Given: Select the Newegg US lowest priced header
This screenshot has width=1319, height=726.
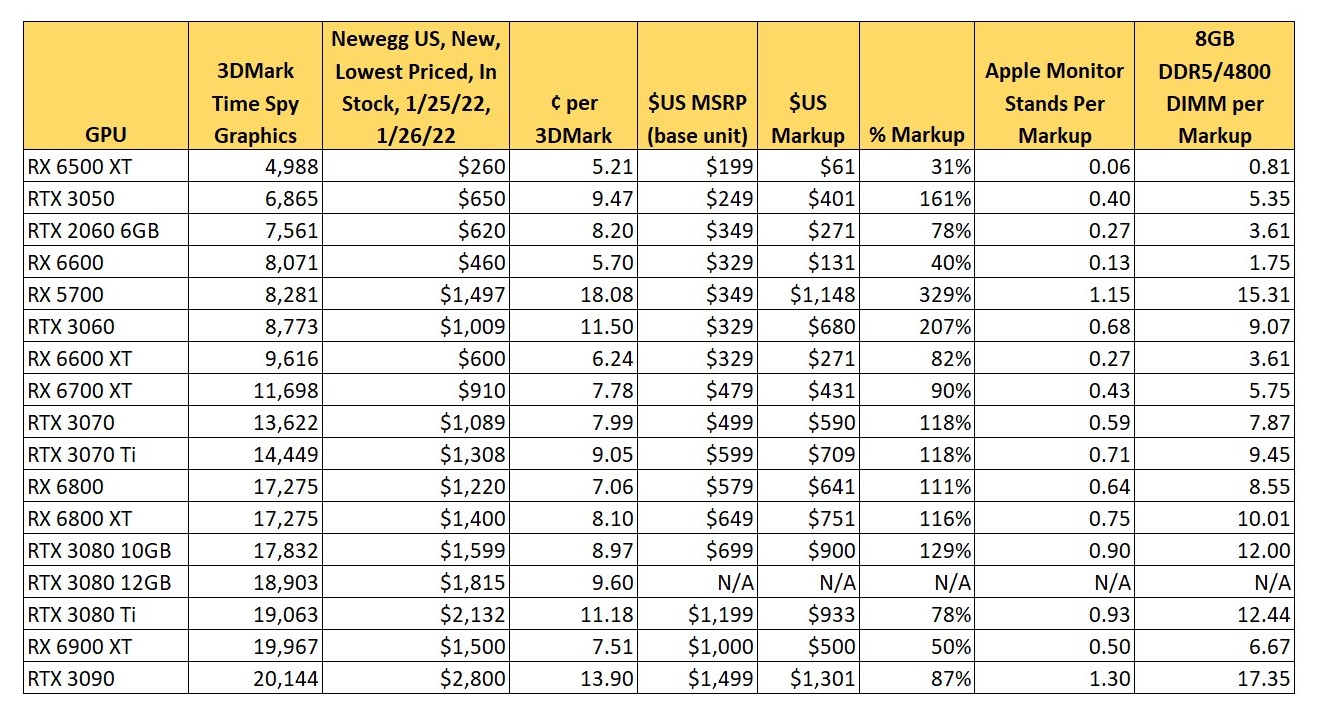Looking at the screenshot, I should coord(416,87).
